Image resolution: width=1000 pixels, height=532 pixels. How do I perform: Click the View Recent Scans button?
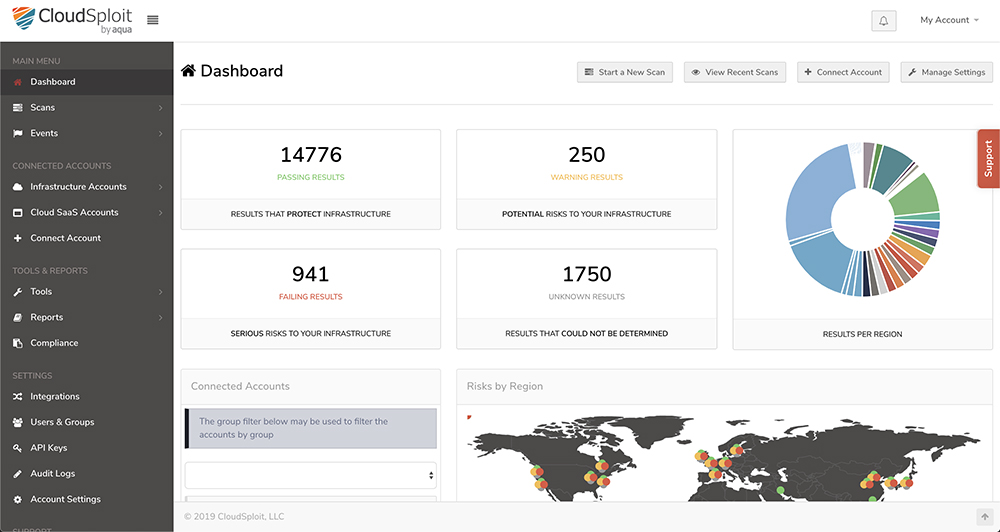735,72
